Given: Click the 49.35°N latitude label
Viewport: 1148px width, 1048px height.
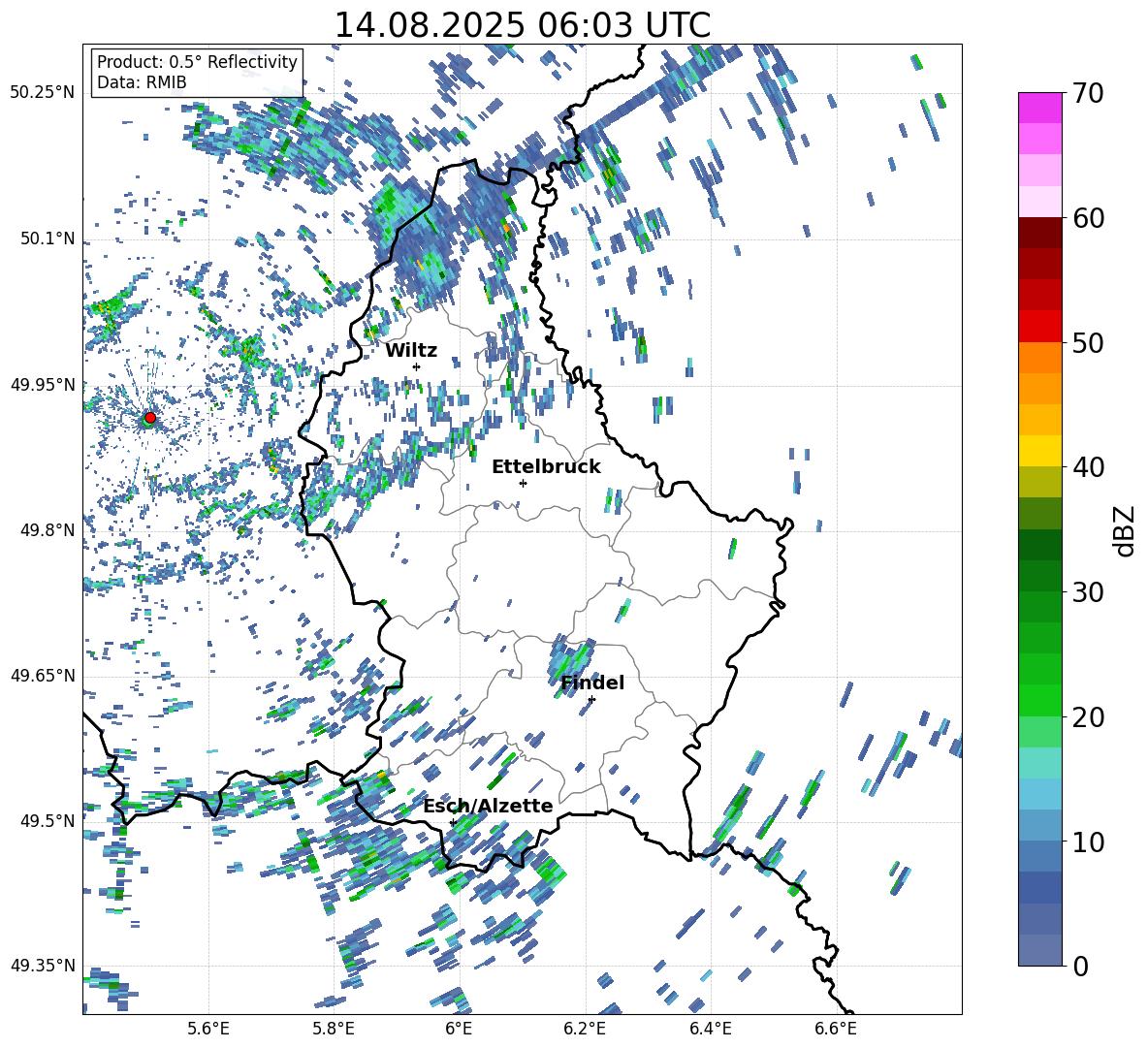Looking at the screenshot, I should coord(43,966).
